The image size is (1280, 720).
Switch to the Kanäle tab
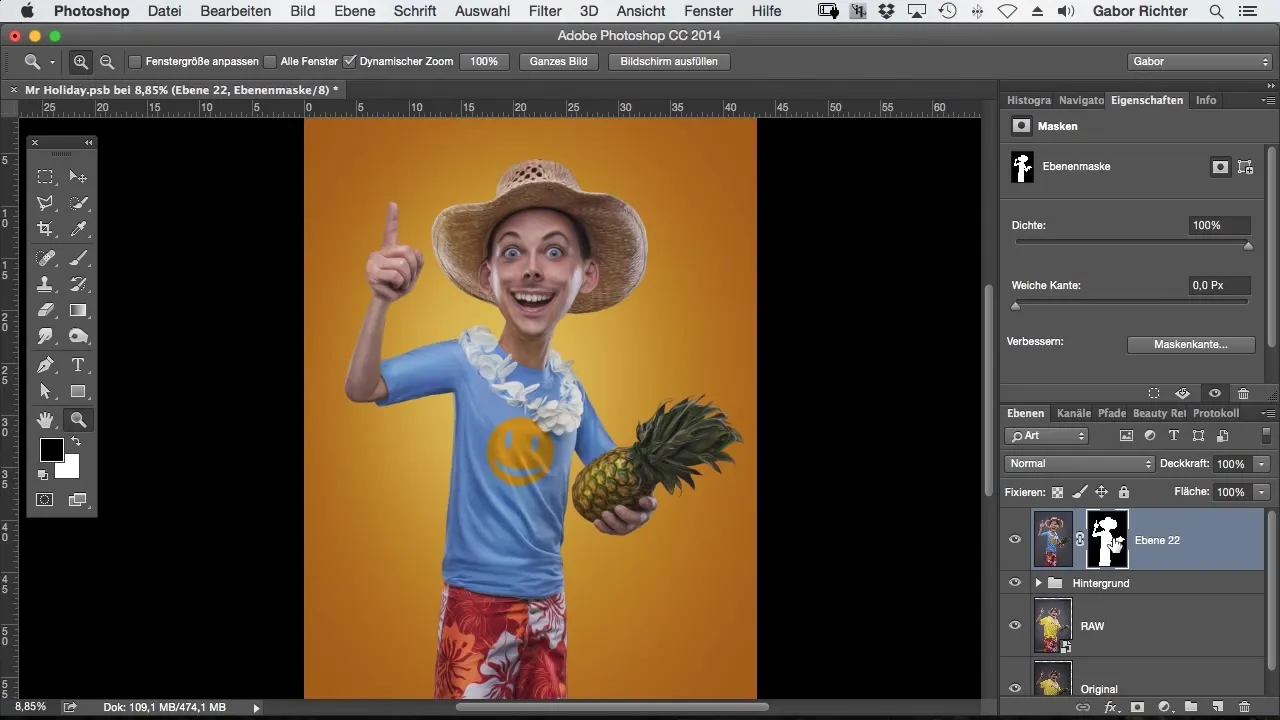(x=1073, y=413)
